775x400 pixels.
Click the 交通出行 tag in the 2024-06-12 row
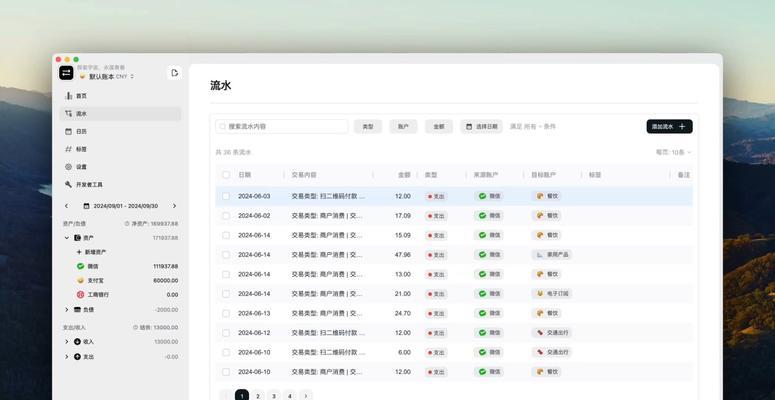[x=552, y=333]
